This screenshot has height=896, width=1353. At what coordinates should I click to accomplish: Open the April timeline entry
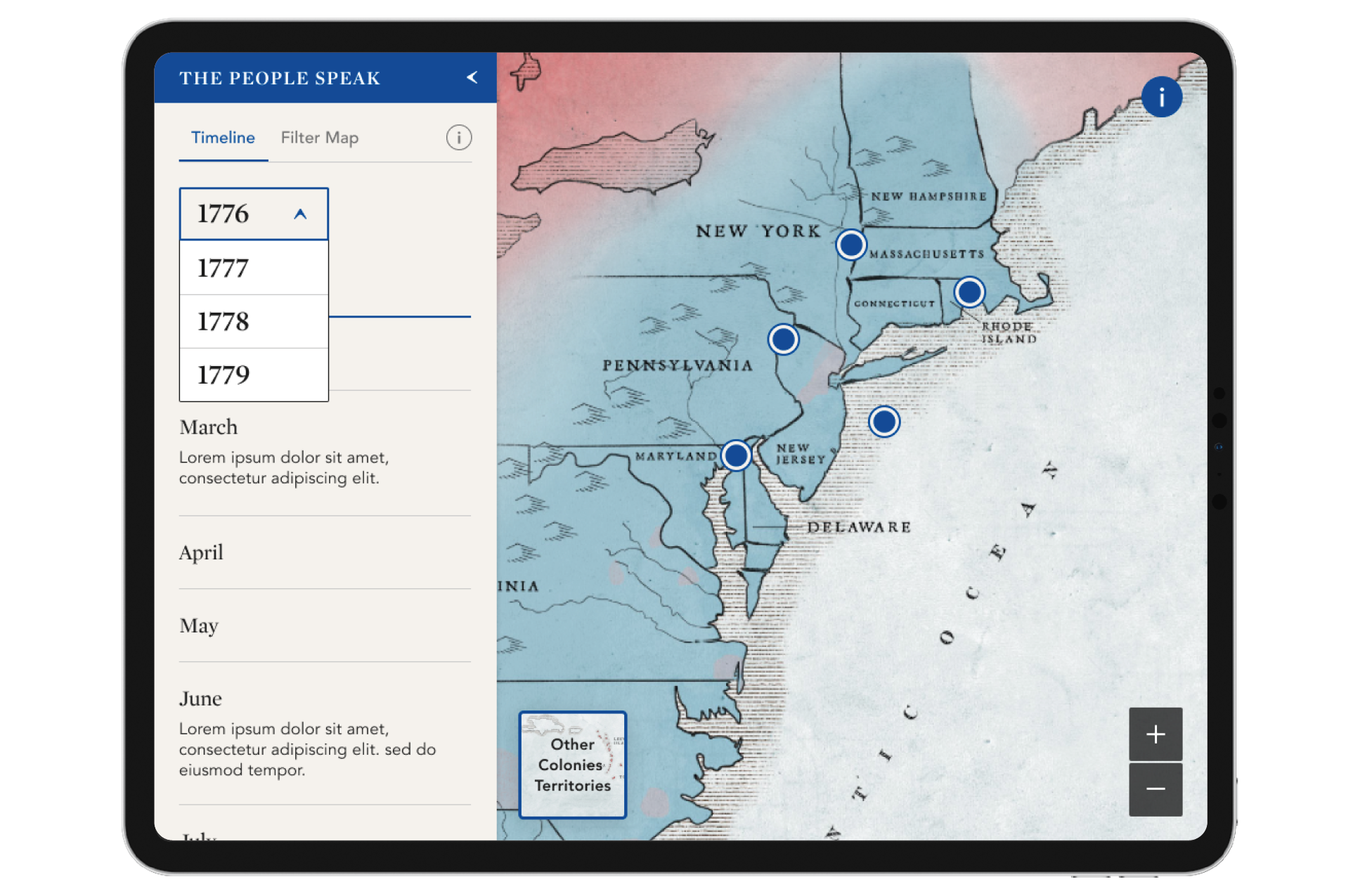tap(202, 552)
